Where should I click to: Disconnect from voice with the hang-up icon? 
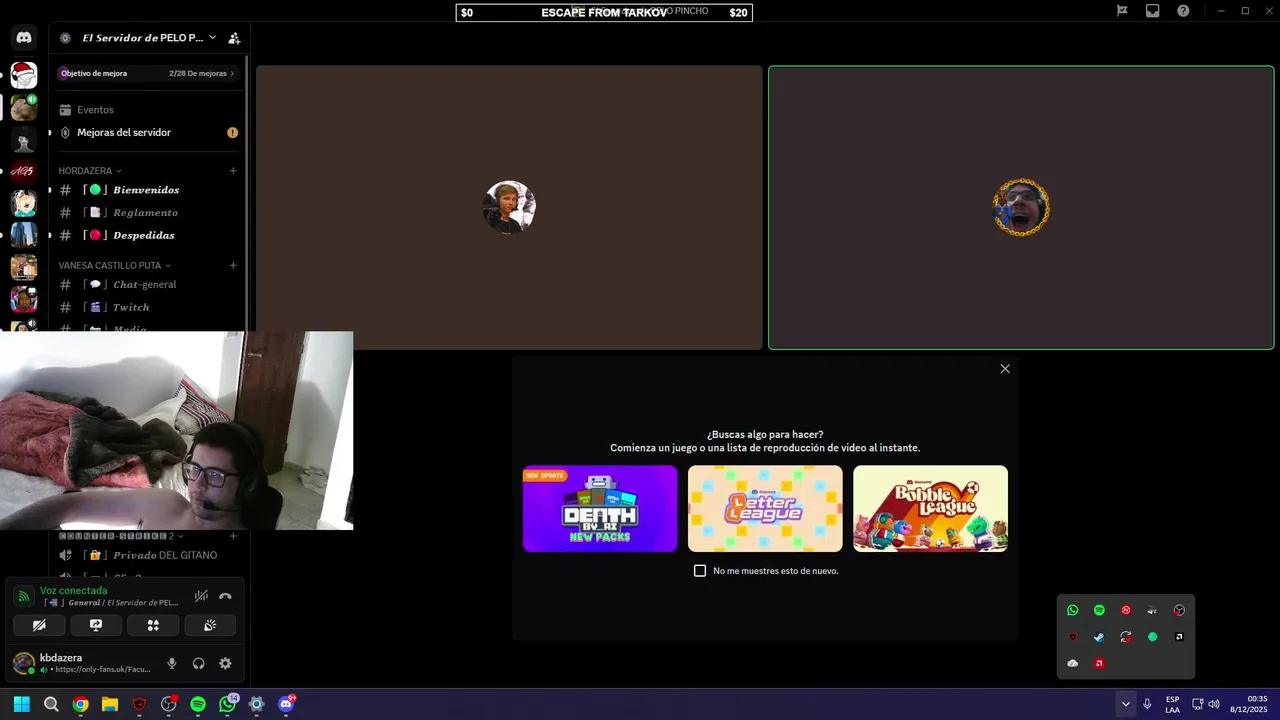click(225, 596)
